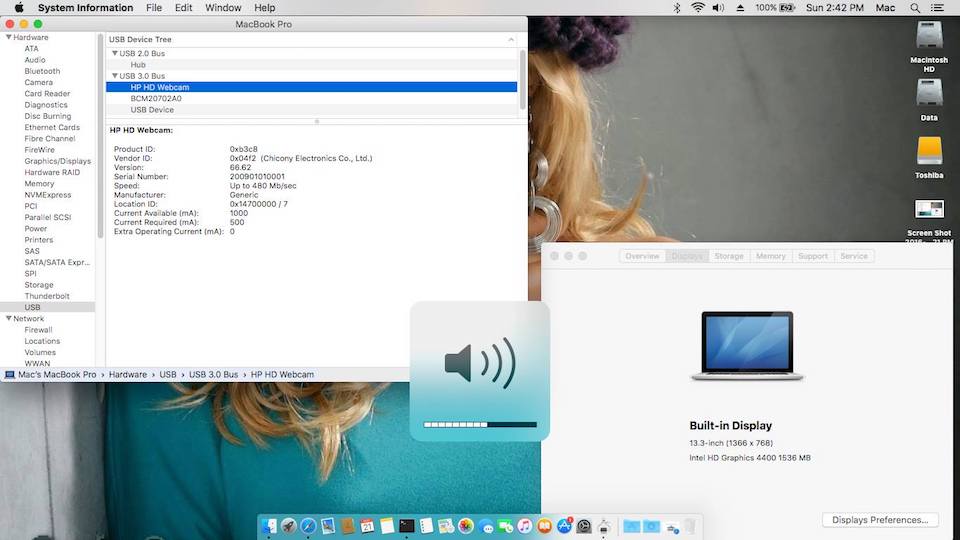The image size is (960, 540).
Task: Select Firewall under Network
Action: [38, 329]
